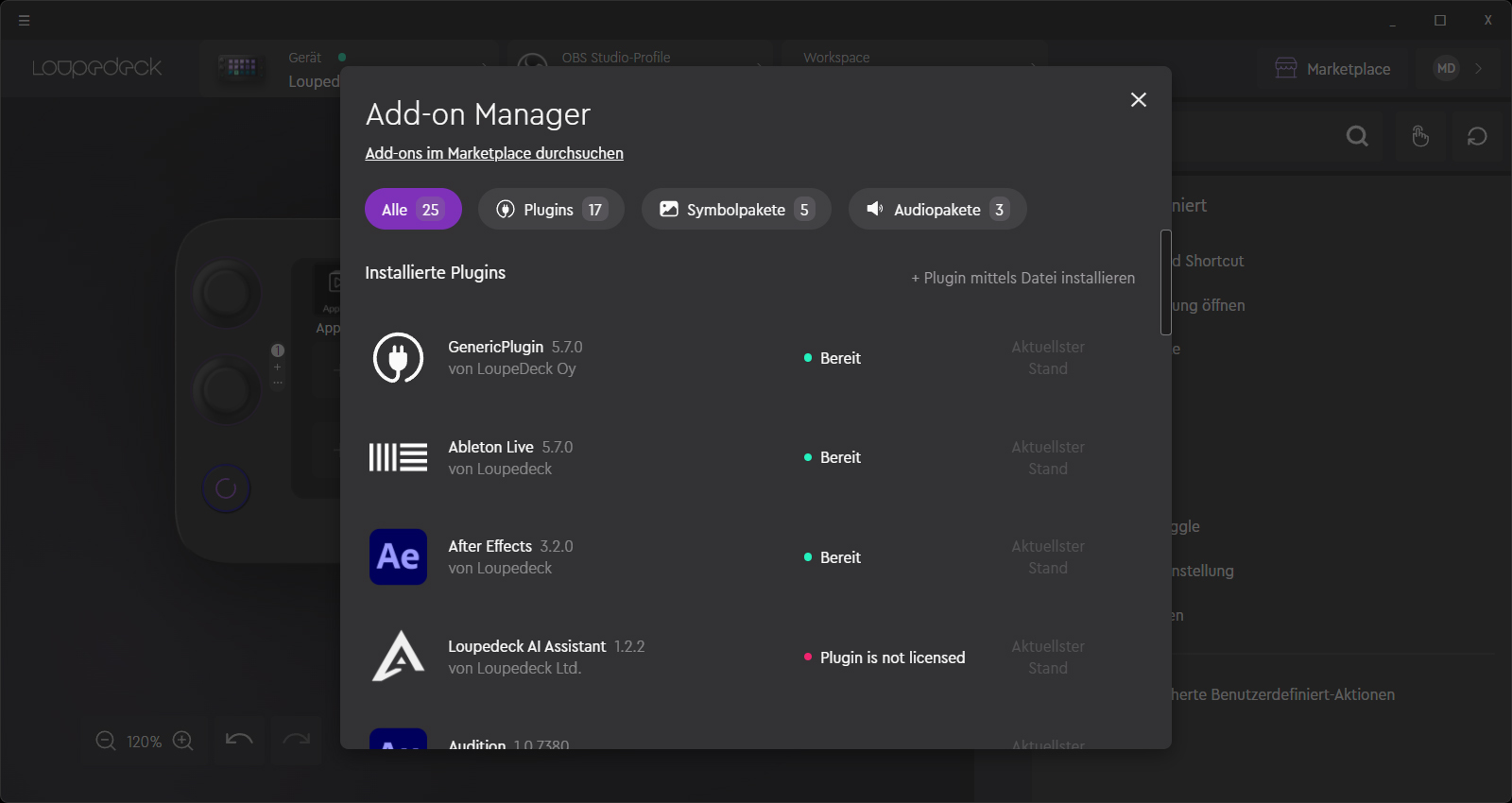Click the add-on list scrollbar
1512x803 pixels.
pyautogui.click(x=1166, y=282)
